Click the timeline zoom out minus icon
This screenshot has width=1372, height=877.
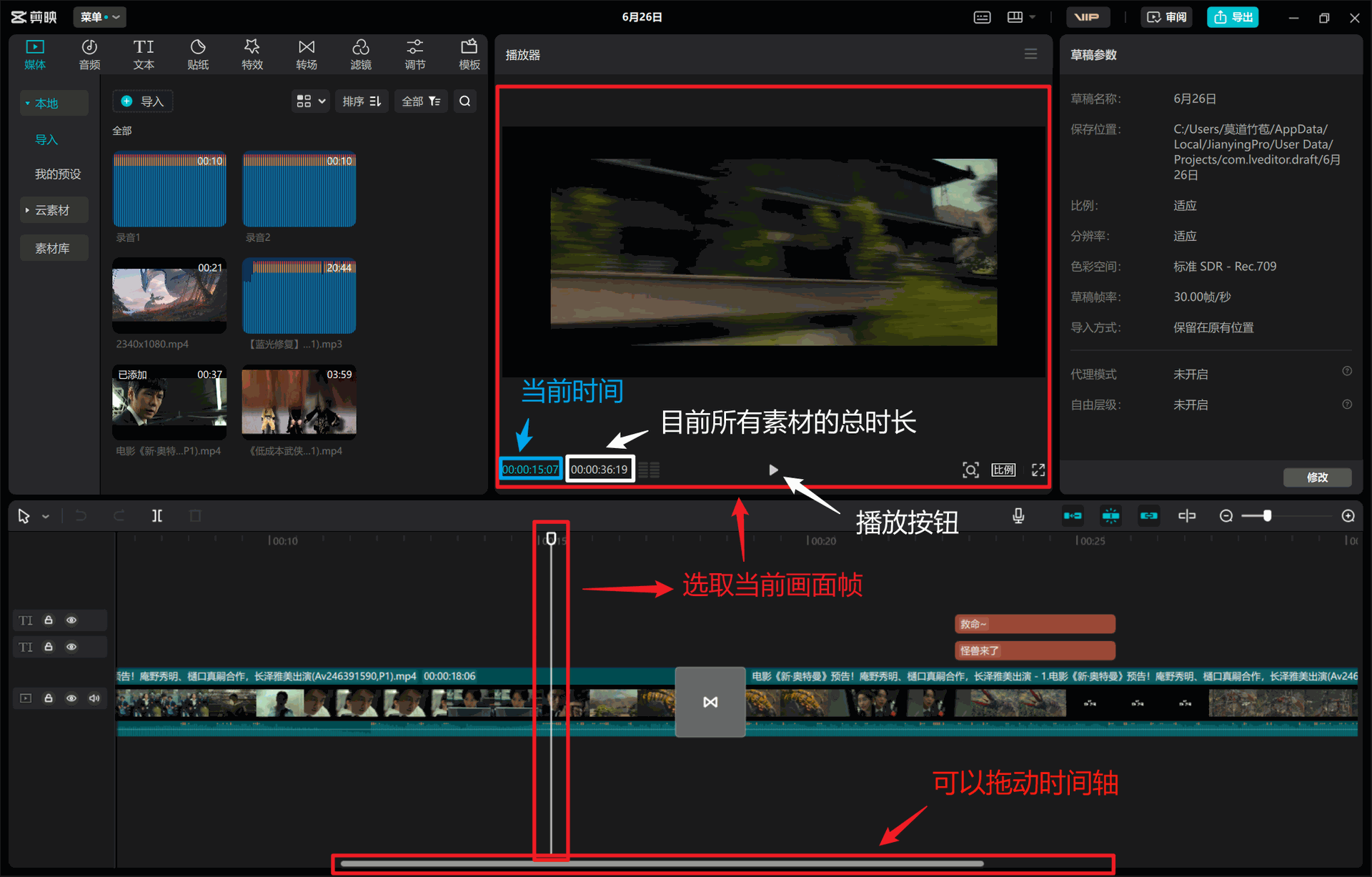1226,516
